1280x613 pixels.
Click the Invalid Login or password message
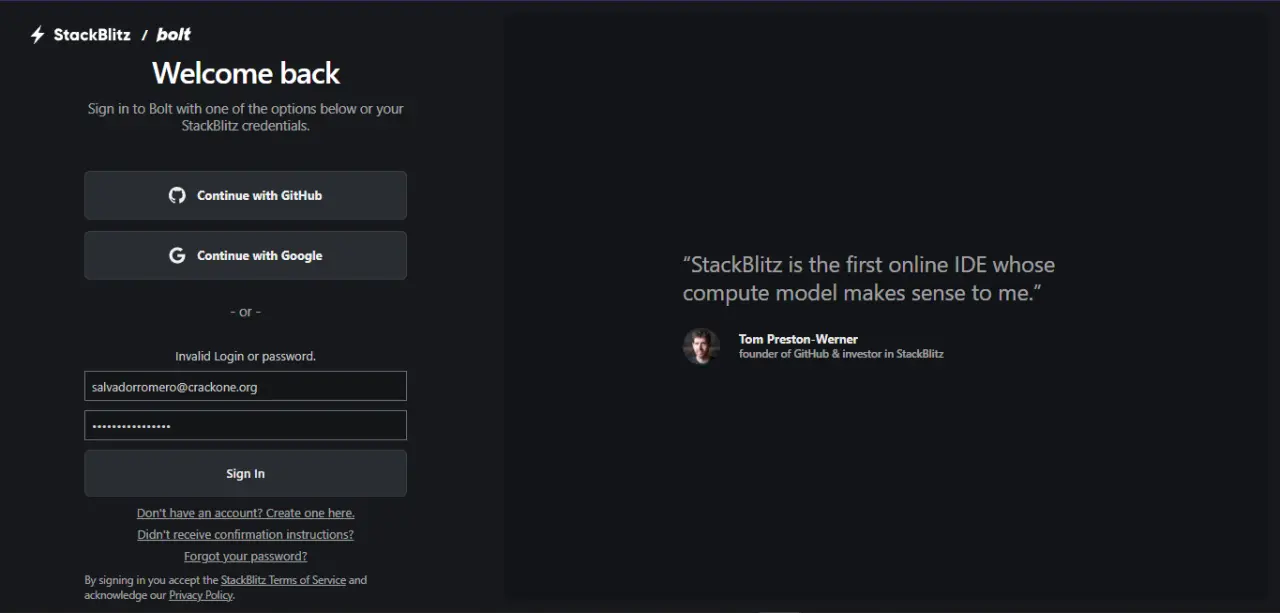click(x=245, y=356)
